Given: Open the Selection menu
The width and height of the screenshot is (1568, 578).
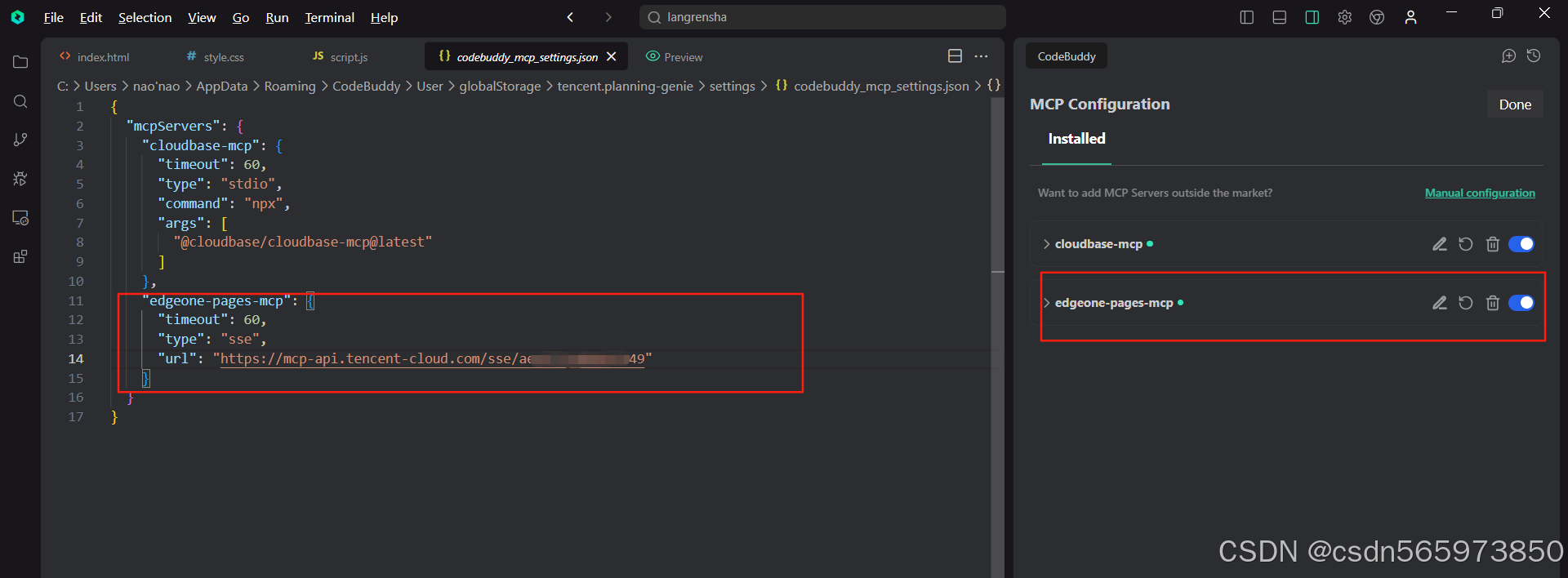Looking at the screenshot, I should pyautogui.click(x=145, y=17).
